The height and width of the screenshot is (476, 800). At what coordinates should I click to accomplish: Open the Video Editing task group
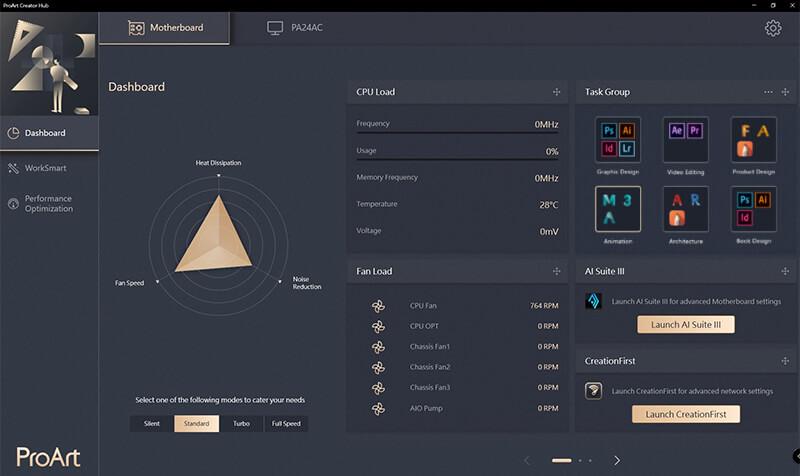click(685, 140)
